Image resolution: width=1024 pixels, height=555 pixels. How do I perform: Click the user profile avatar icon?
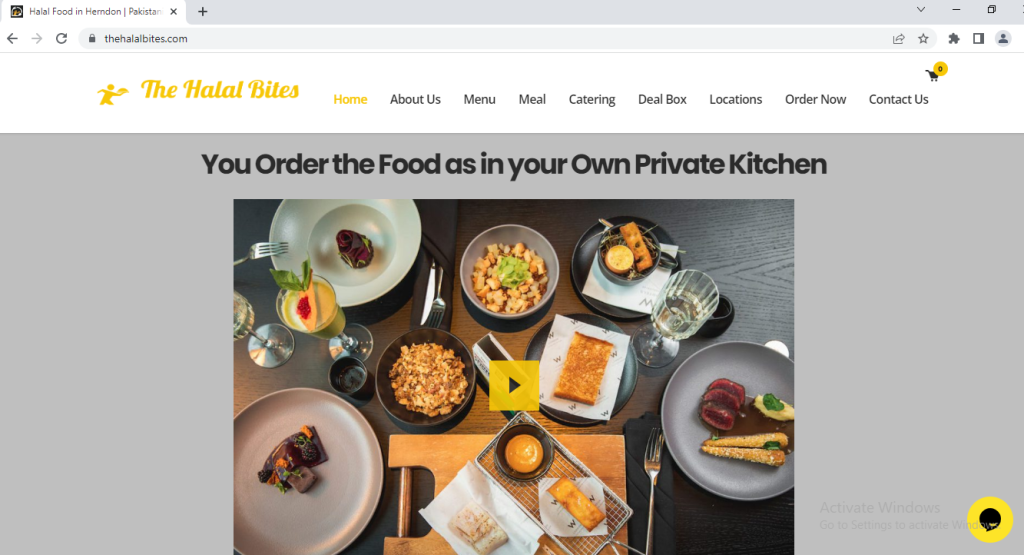(1003, 39)
